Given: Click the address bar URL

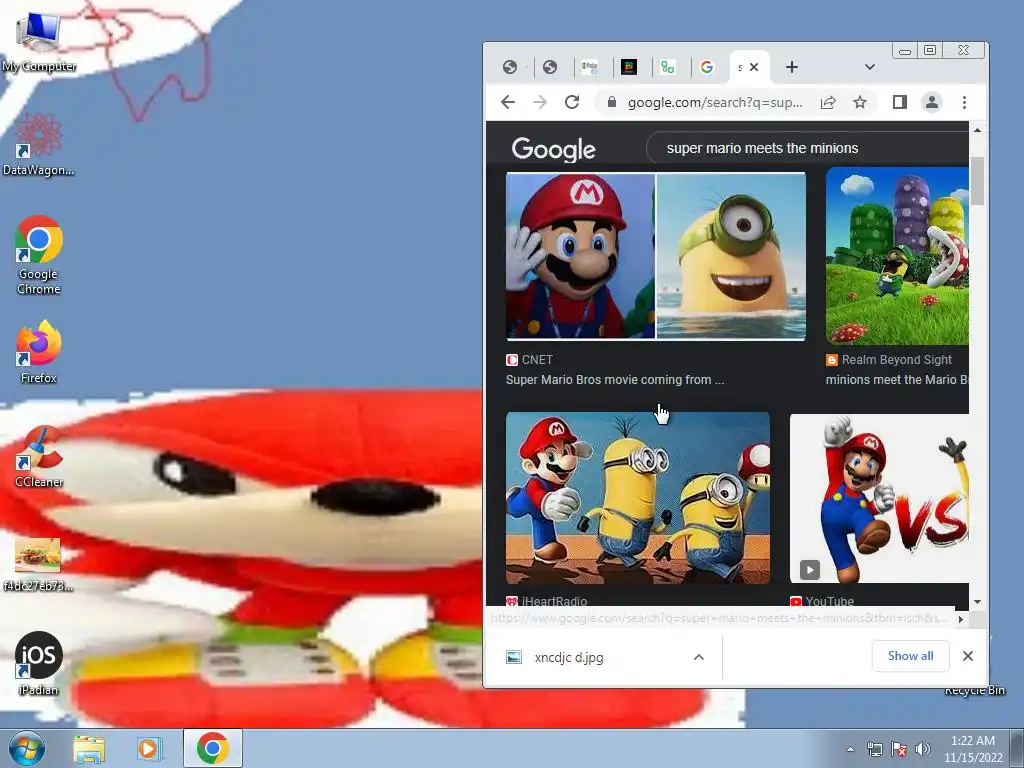Looking at the screenshot, I should (x=715, y=103).
